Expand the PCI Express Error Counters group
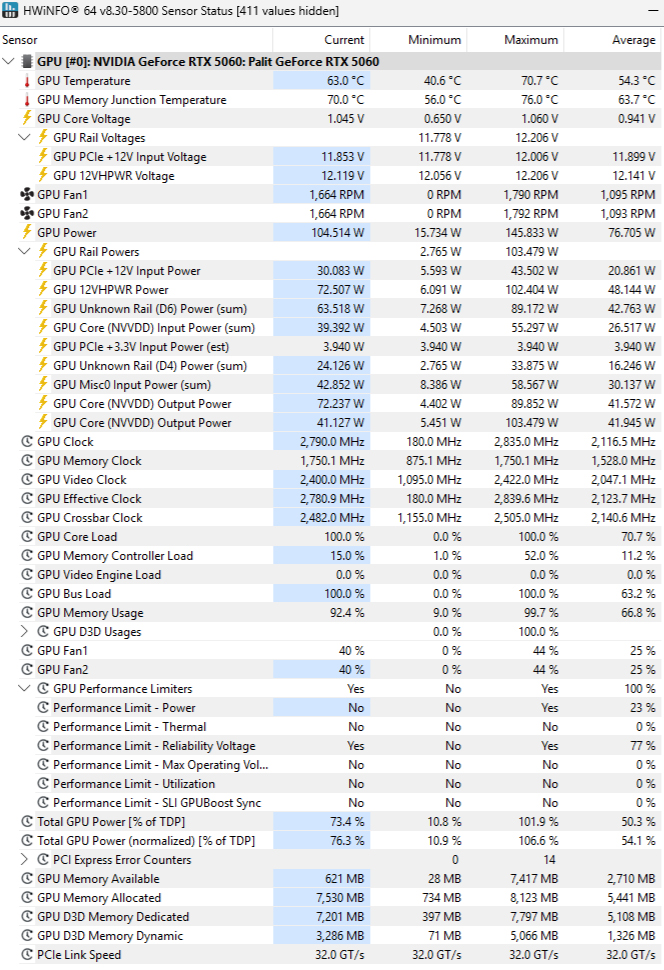The image size is (664, 970). pyautogui.click(x=25, y=859)
